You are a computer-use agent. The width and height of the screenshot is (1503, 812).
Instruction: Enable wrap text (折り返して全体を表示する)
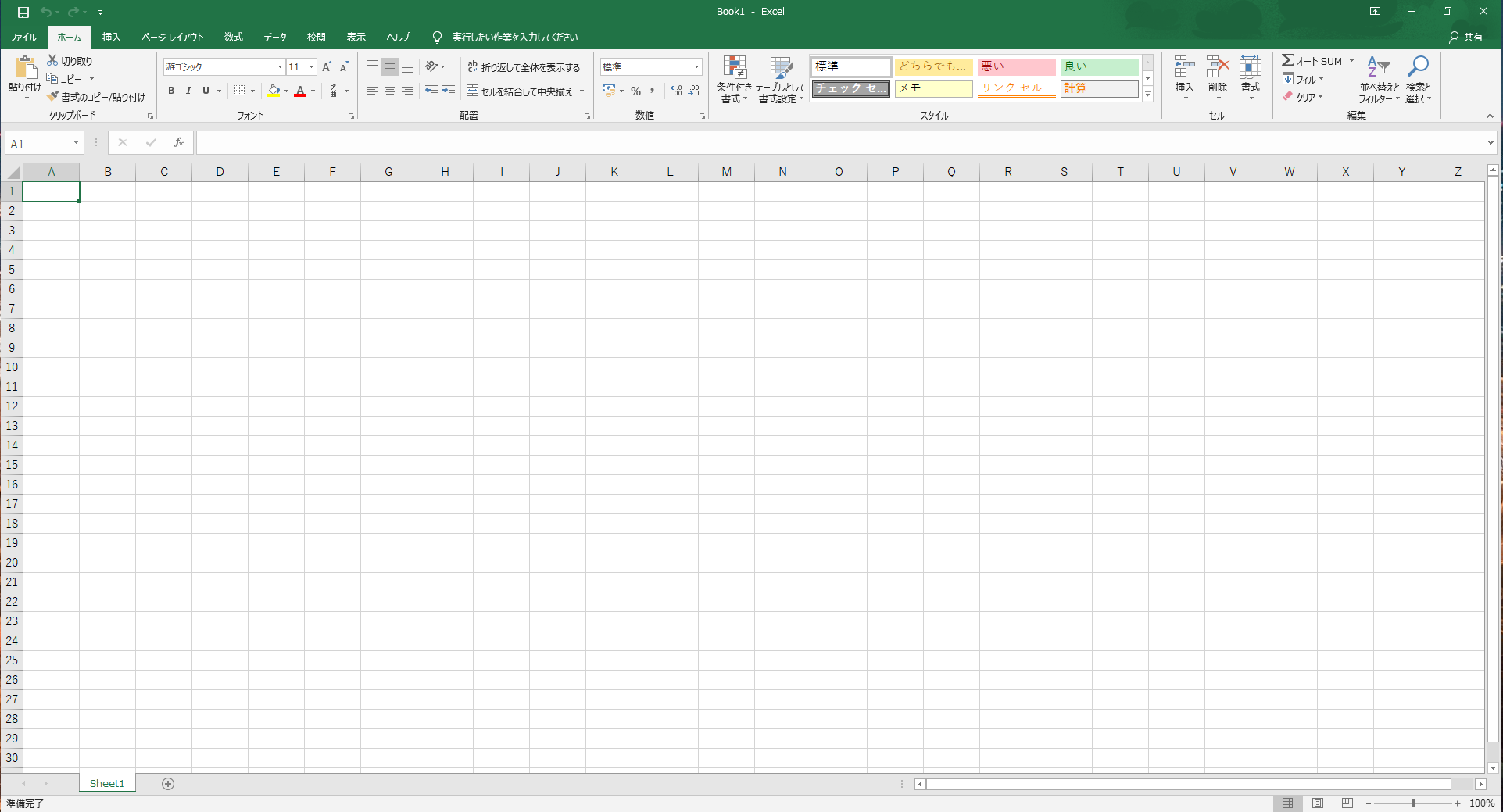524,67
